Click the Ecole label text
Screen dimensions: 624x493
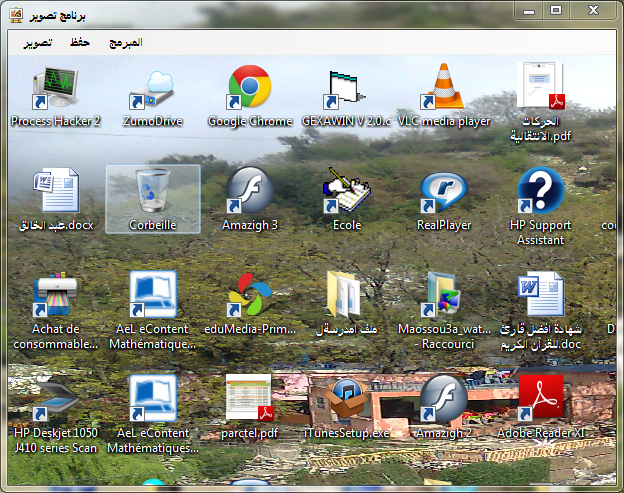point(347,225)
